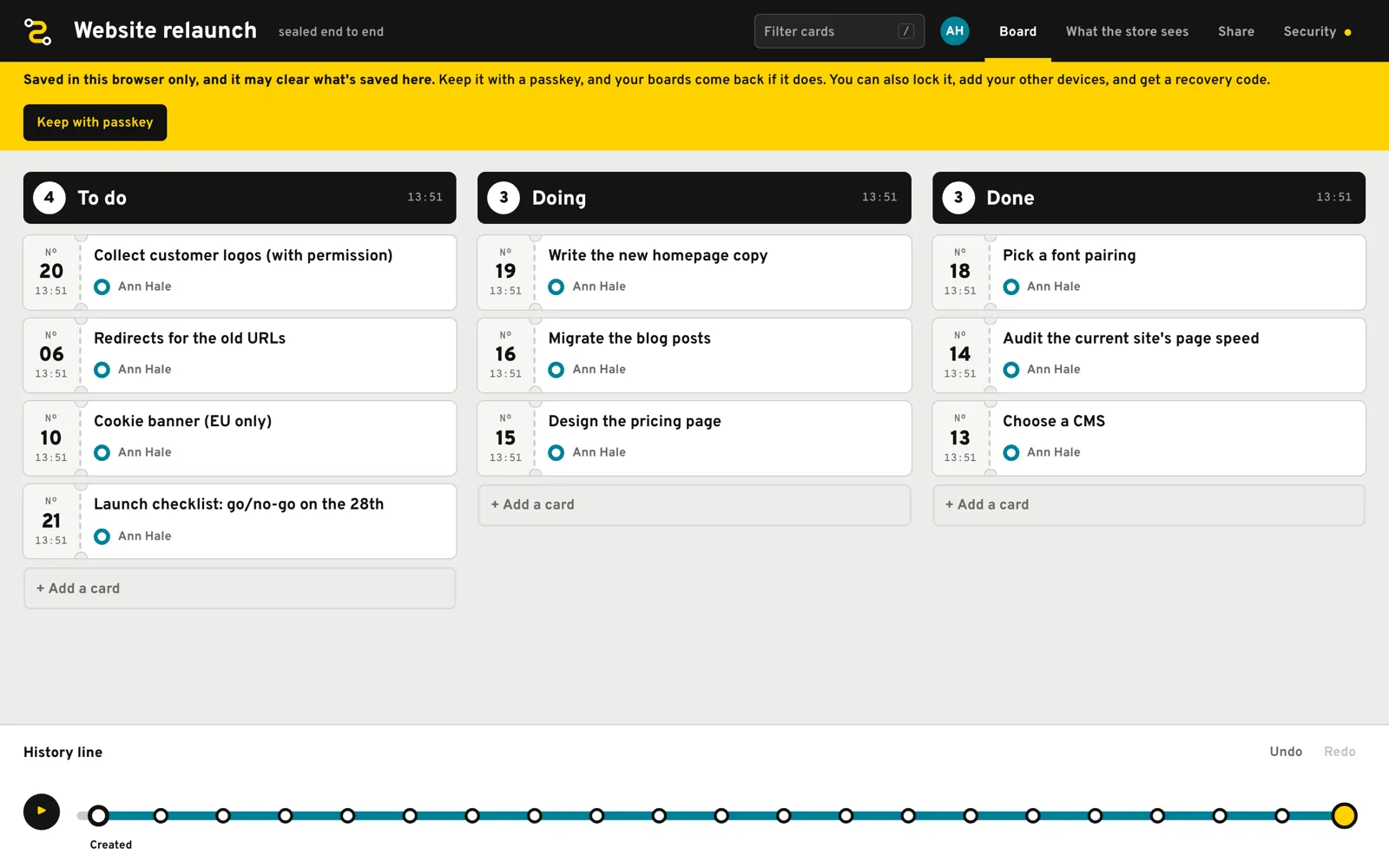Select the latest yellow history marker
The width and height of the screenshot is (1389, 868).
click(x=1344, y=816)
